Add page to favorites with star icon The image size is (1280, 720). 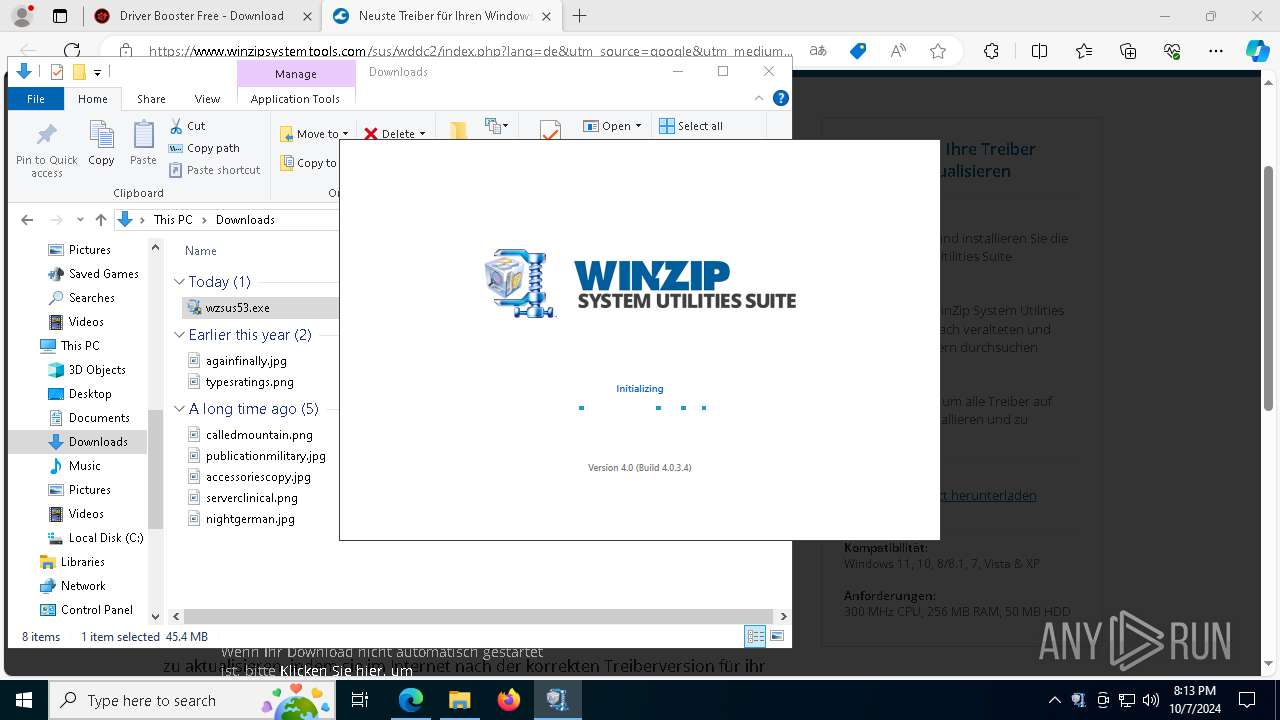pyautogui.click(x=938, y=51)
